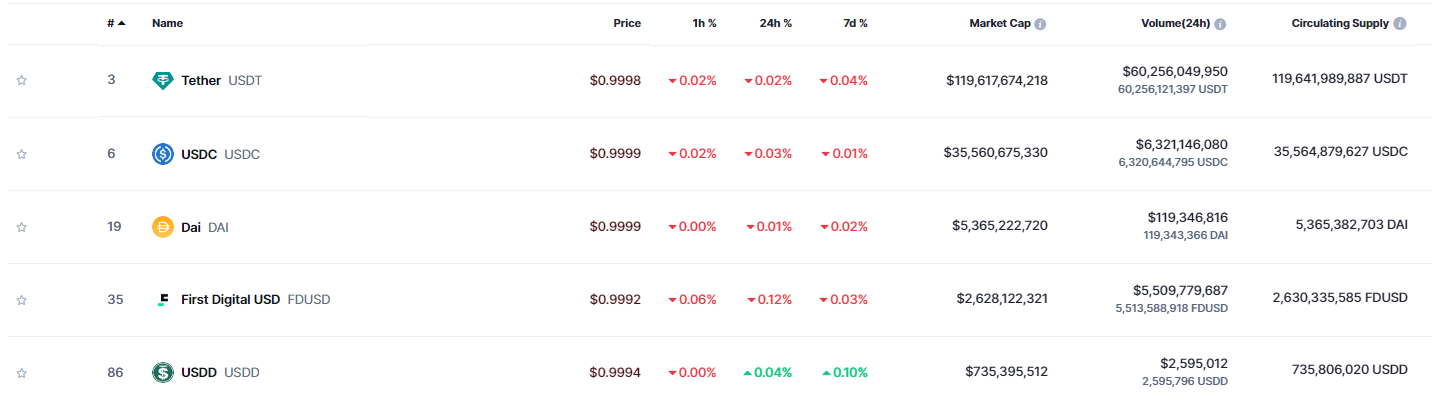Open the First Digital USD name link
This screenshot has width=1432, height=402.
[230, 299]
